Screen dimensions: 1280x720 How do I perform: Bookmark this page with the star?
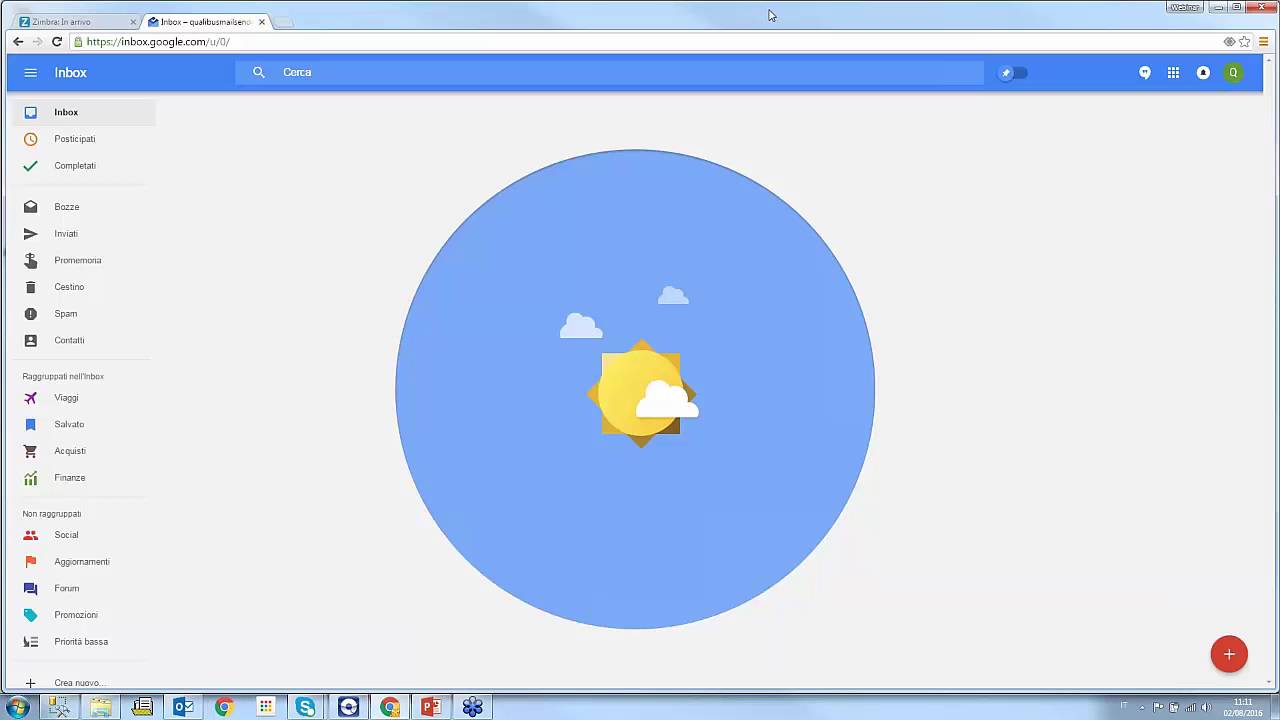pyautogui.click(x=1245, y=42)
